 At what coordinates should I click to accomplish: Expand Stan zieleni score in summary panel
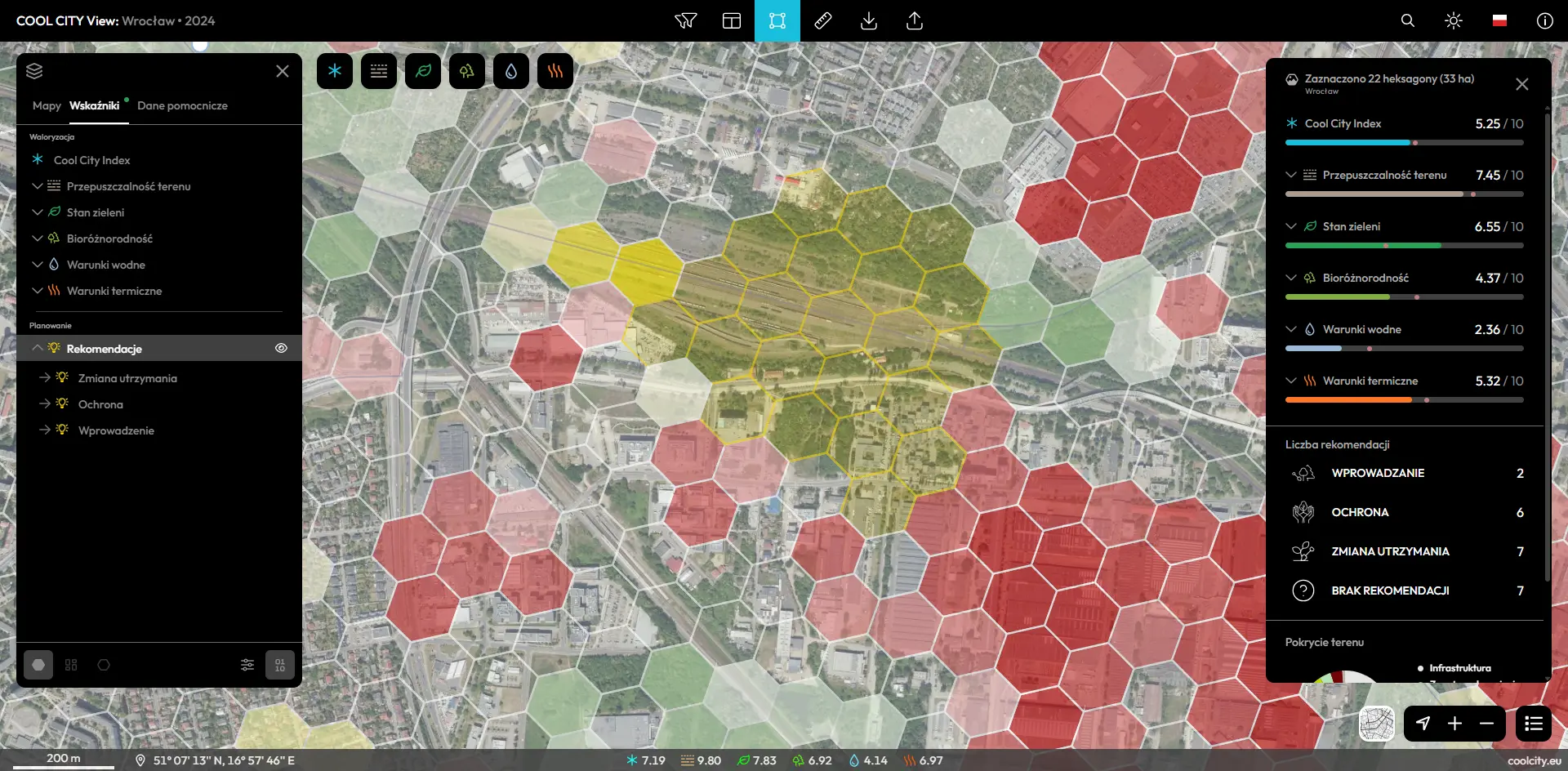[1290, 226]
